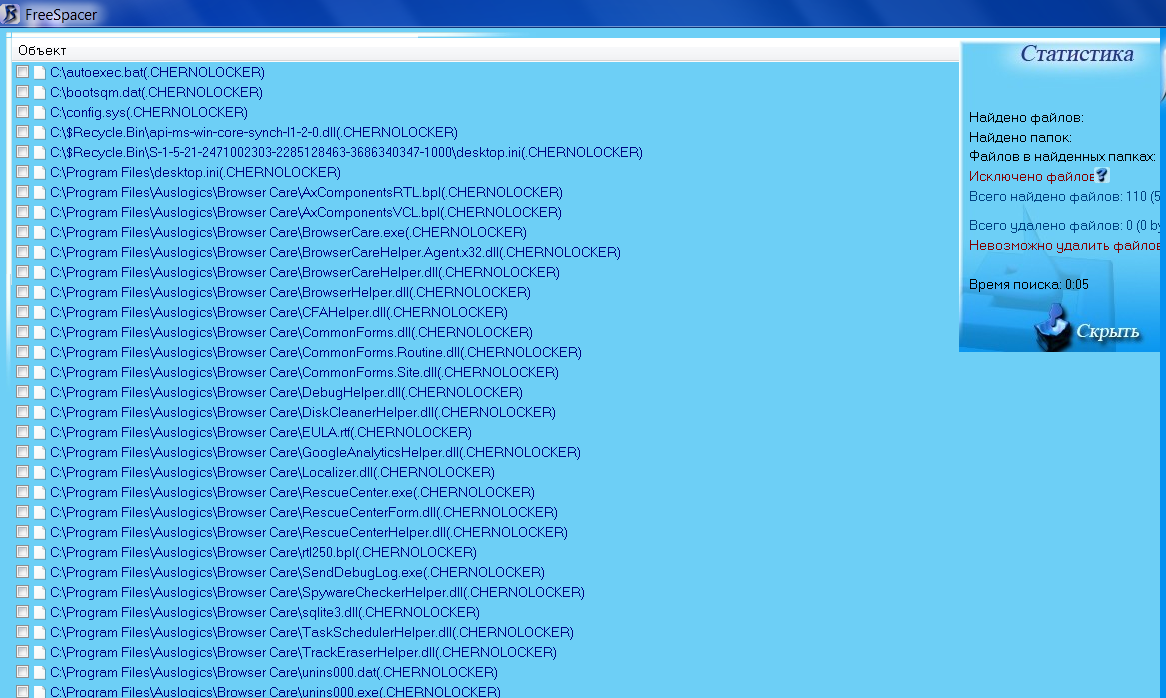Click file icon of SpywareCheckerHelper.dll

39,592
